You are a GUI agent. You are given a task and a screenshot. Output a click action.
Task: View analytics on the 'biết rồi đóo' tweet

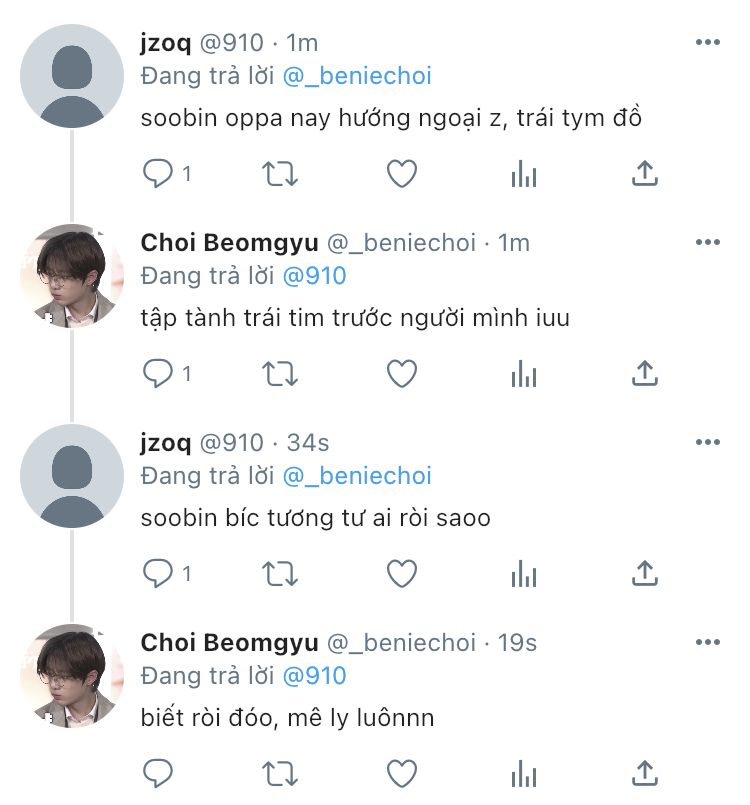523,774
